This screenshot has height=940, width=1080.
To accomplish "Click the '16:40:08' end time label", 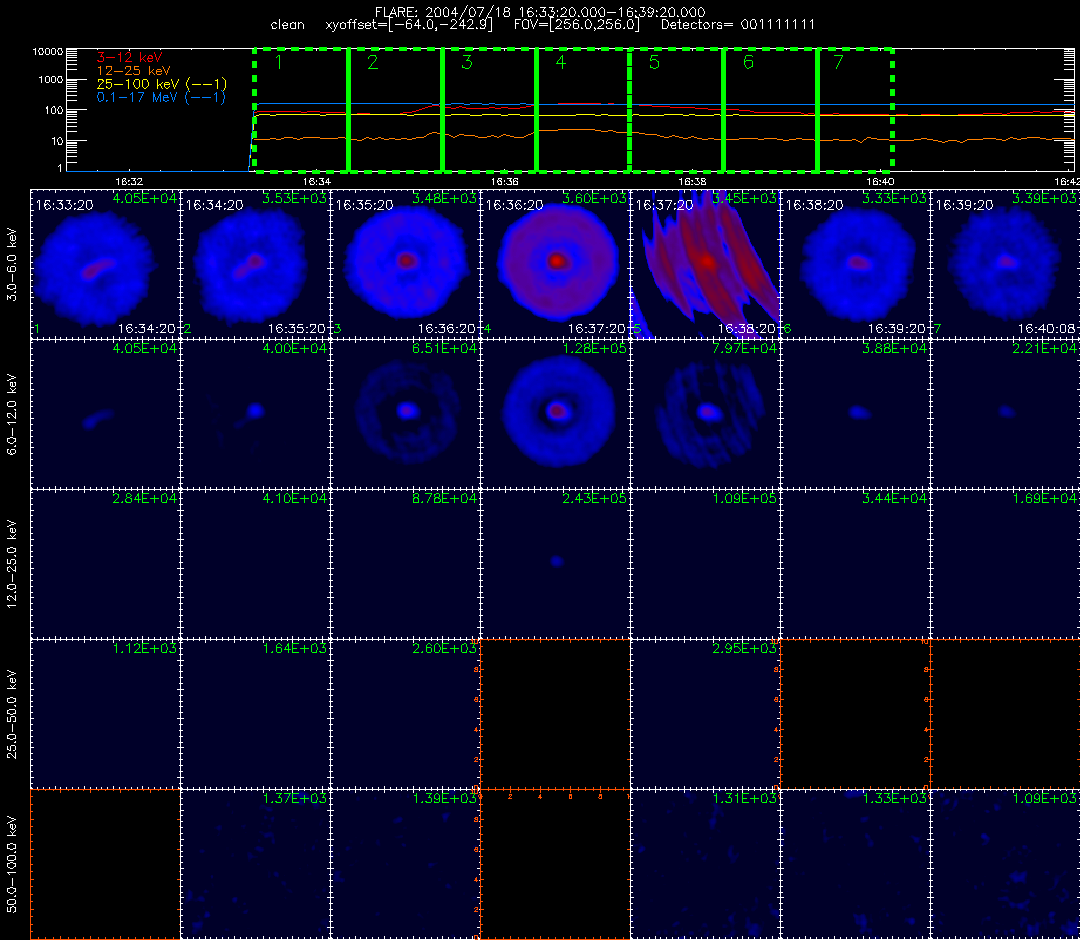I will (1047, 329).
